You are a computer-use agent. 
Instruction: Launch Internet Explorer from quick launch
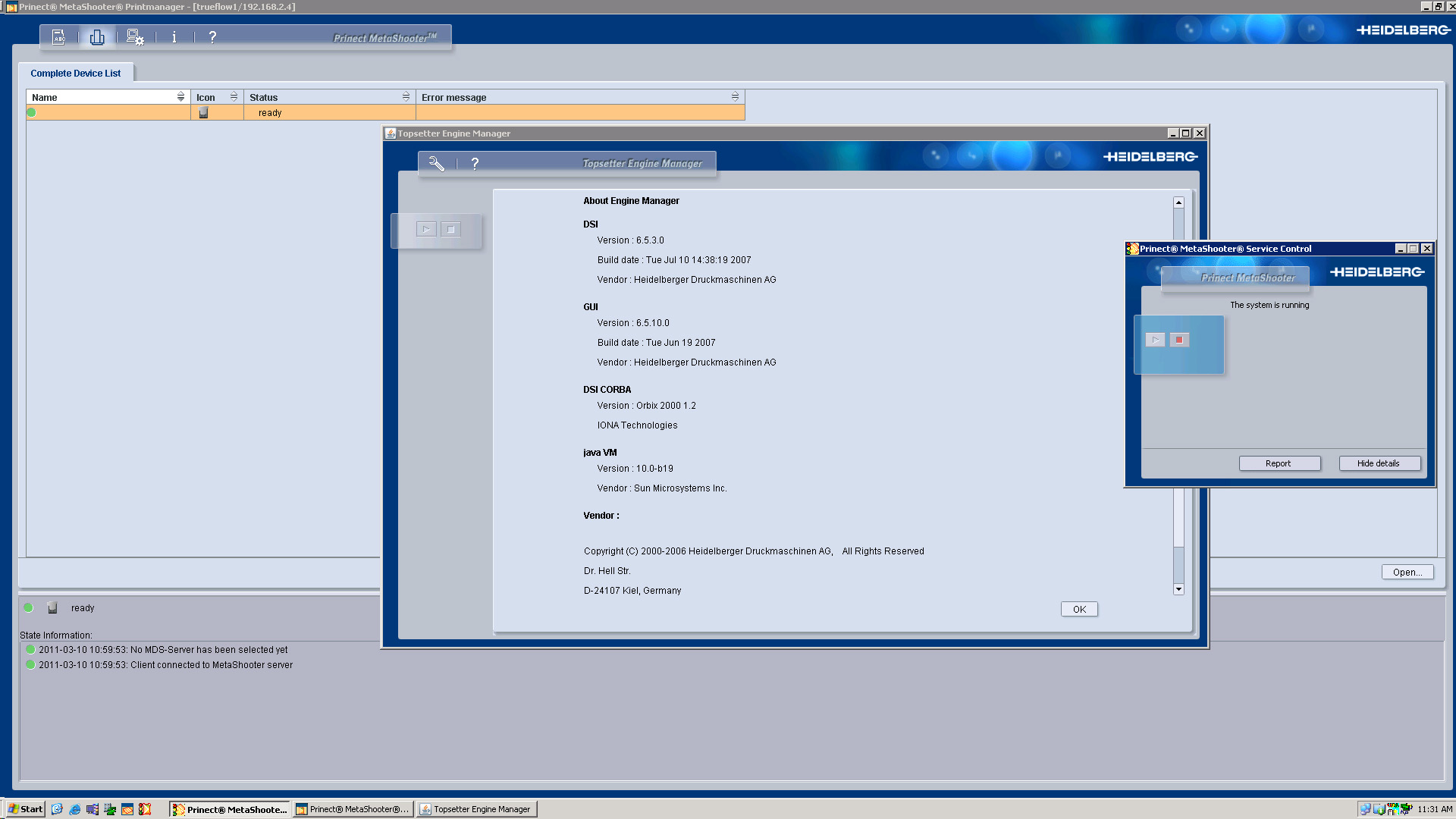coord(74,809)
